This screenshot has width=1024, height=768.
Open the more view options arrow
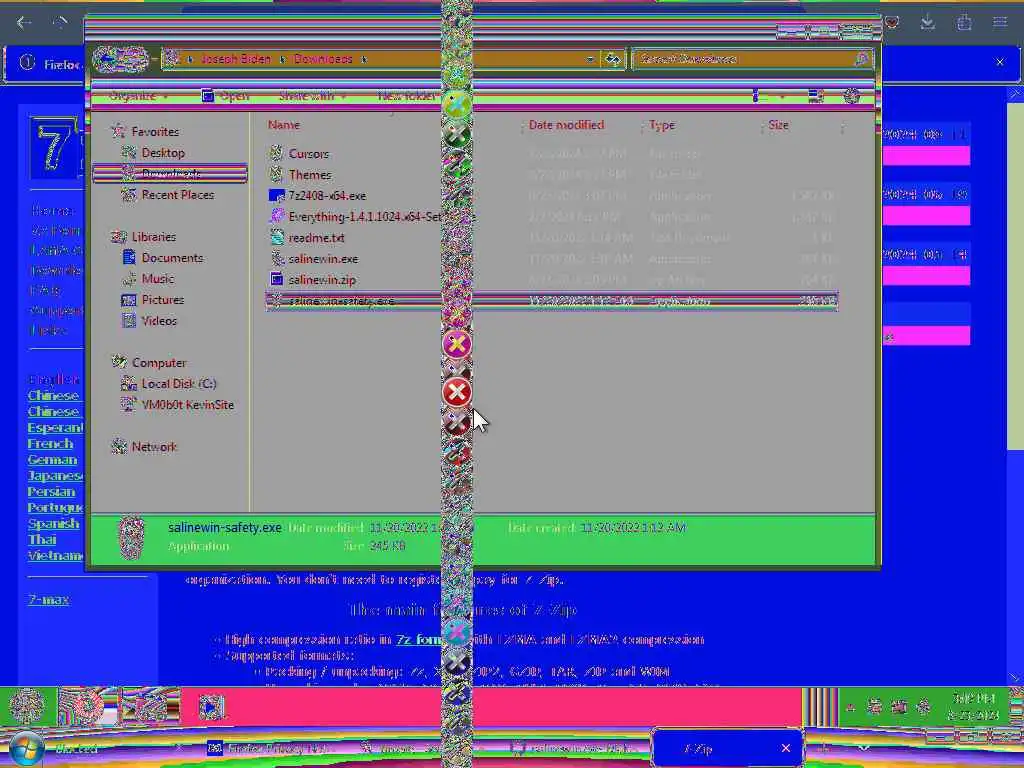782,97
